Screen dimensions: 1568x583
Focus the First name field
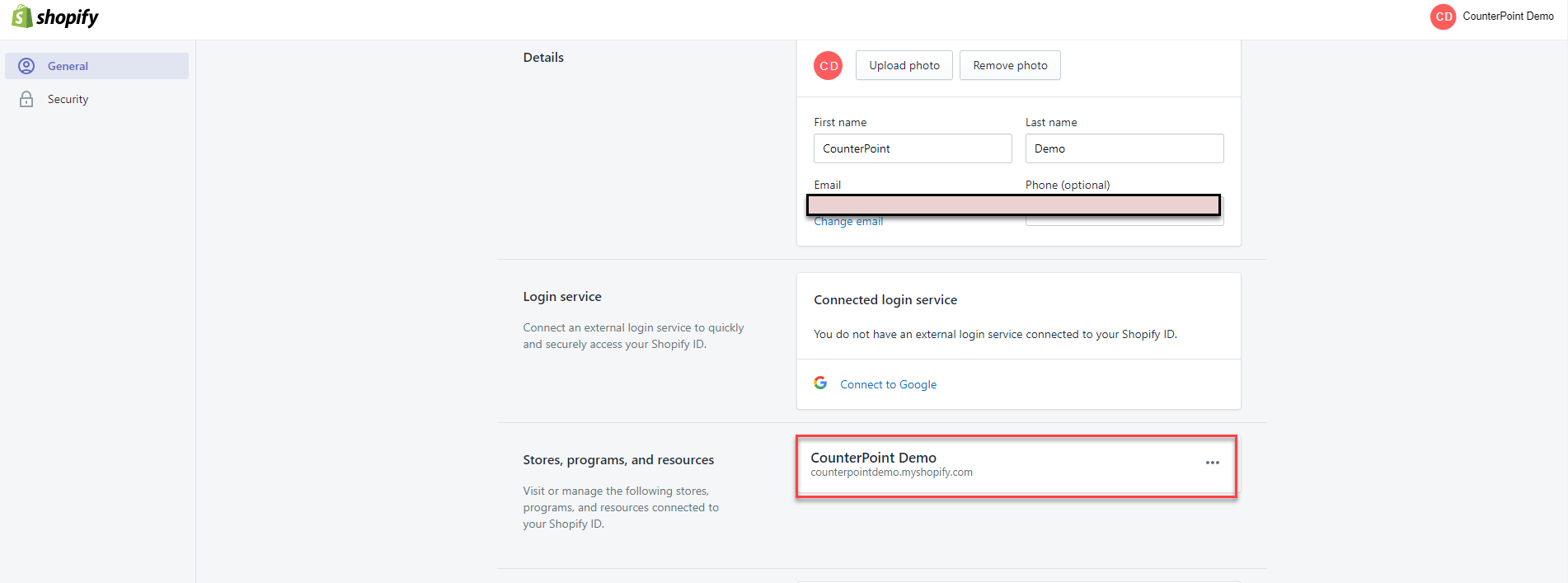coord(913,148)
